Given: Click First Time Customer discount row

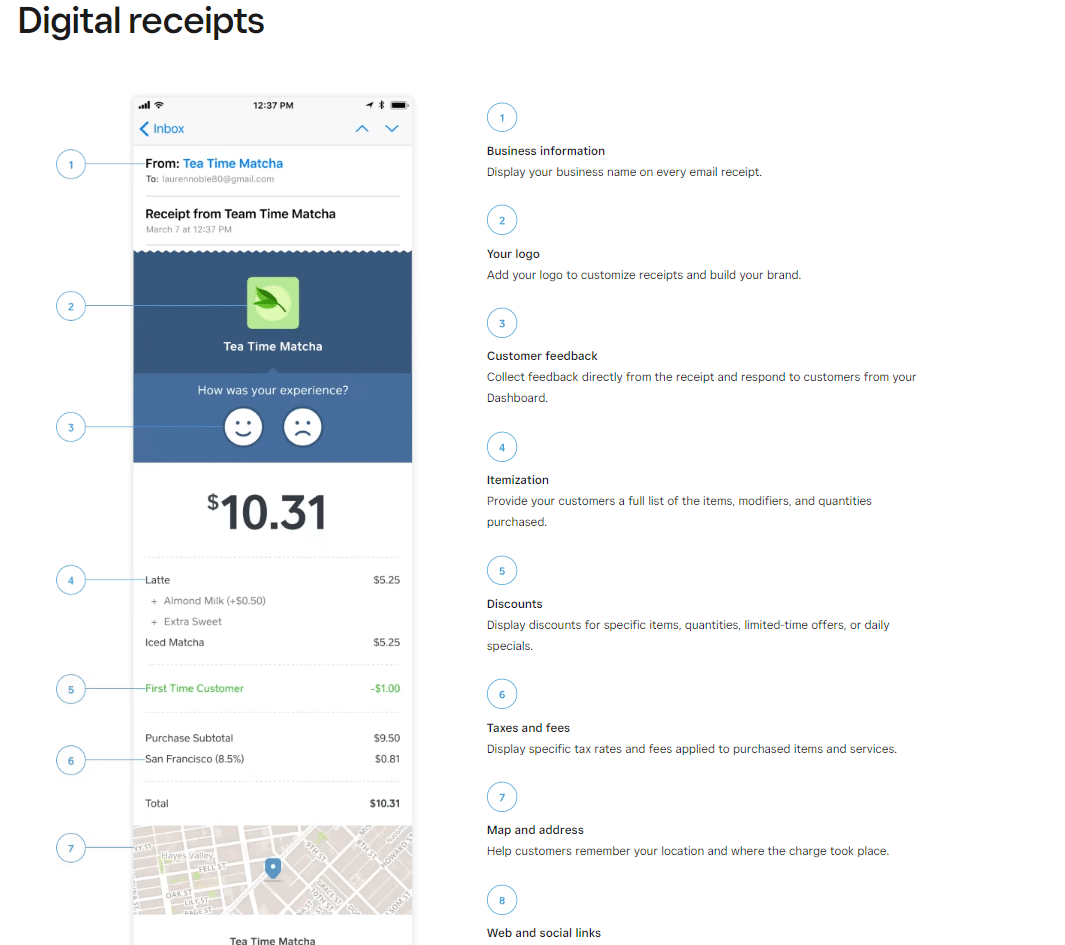Looking at the screenshot, I should pos(272,688).
